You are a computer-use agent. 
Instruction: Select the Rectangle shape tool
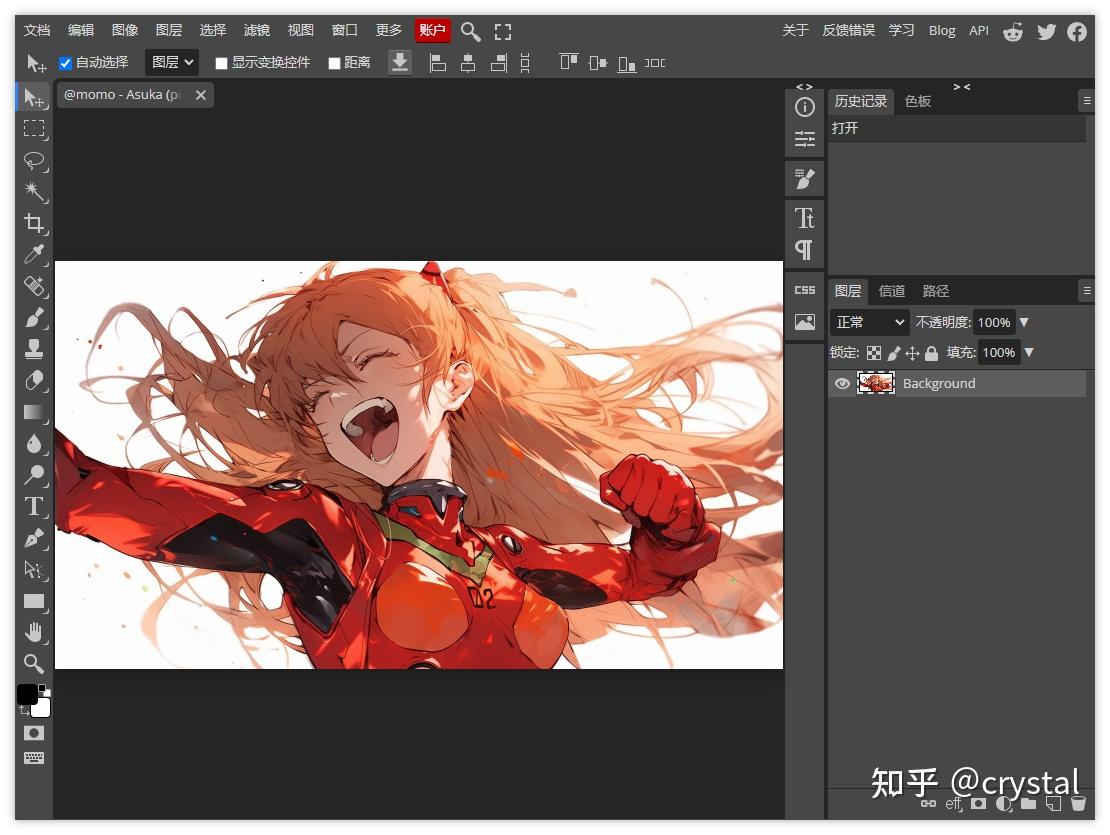[x=33, y=601]
